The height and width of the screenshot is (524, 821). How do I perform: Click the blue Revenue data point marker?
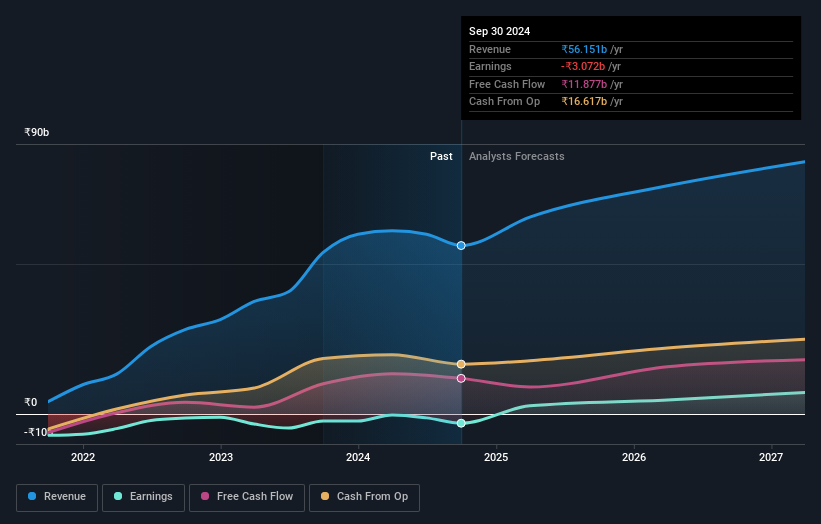point(461,246)
